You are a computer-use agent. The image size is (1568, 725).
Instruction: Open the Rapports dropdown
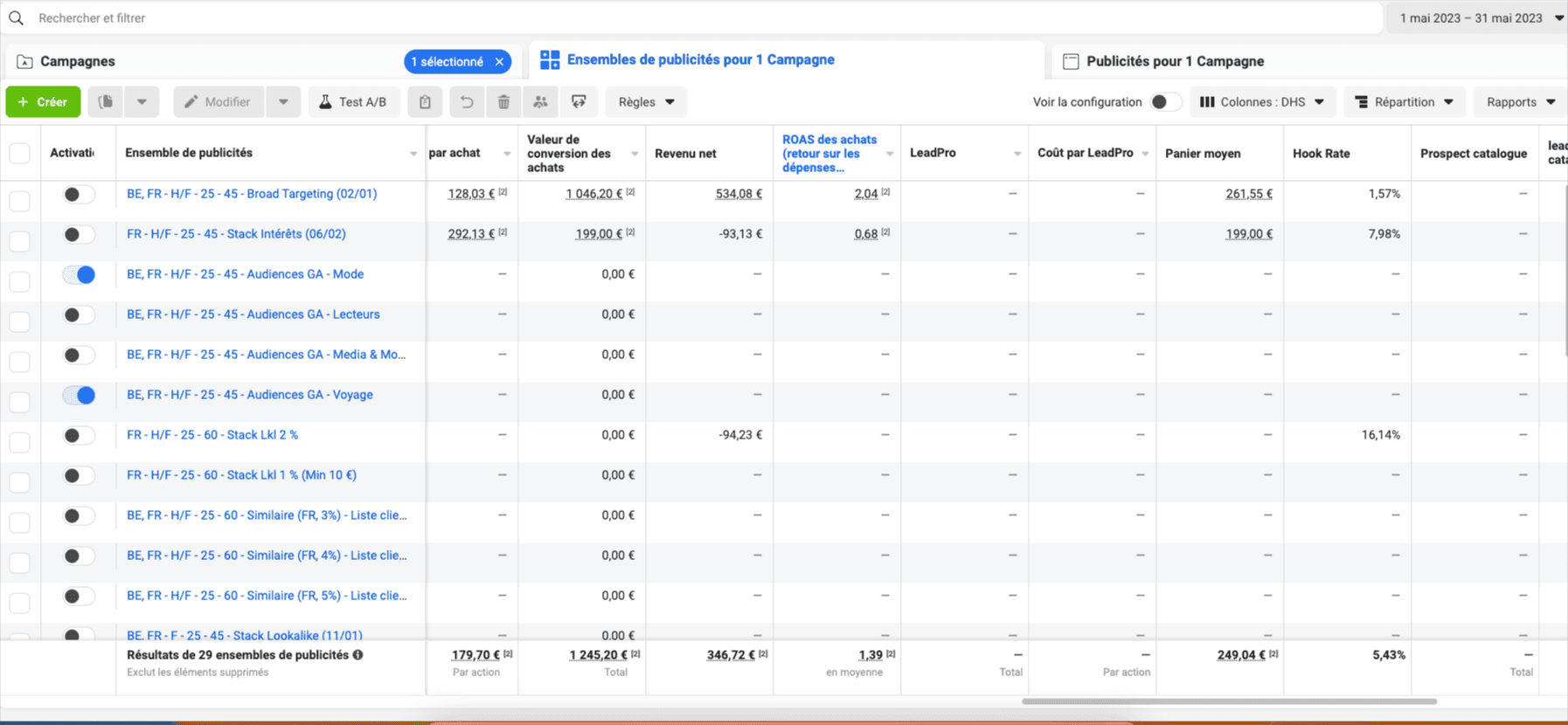(1521, 101)
